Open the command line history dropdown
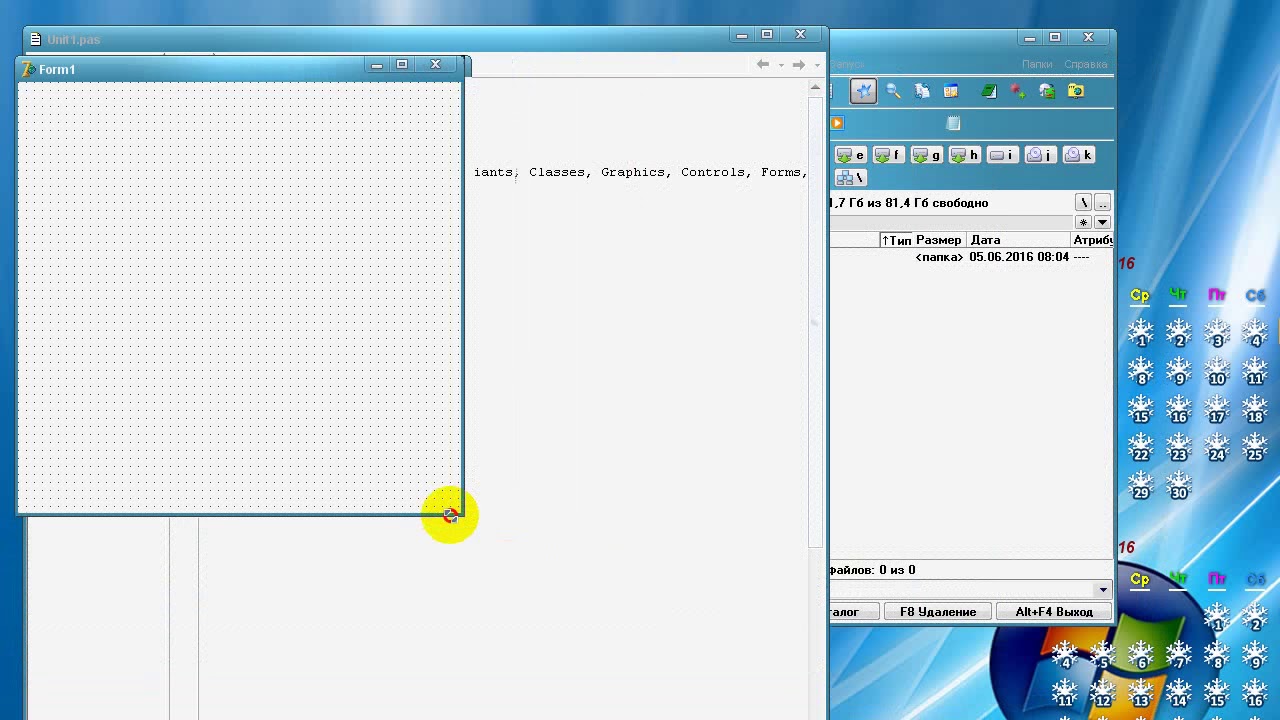 [1102, 590]
